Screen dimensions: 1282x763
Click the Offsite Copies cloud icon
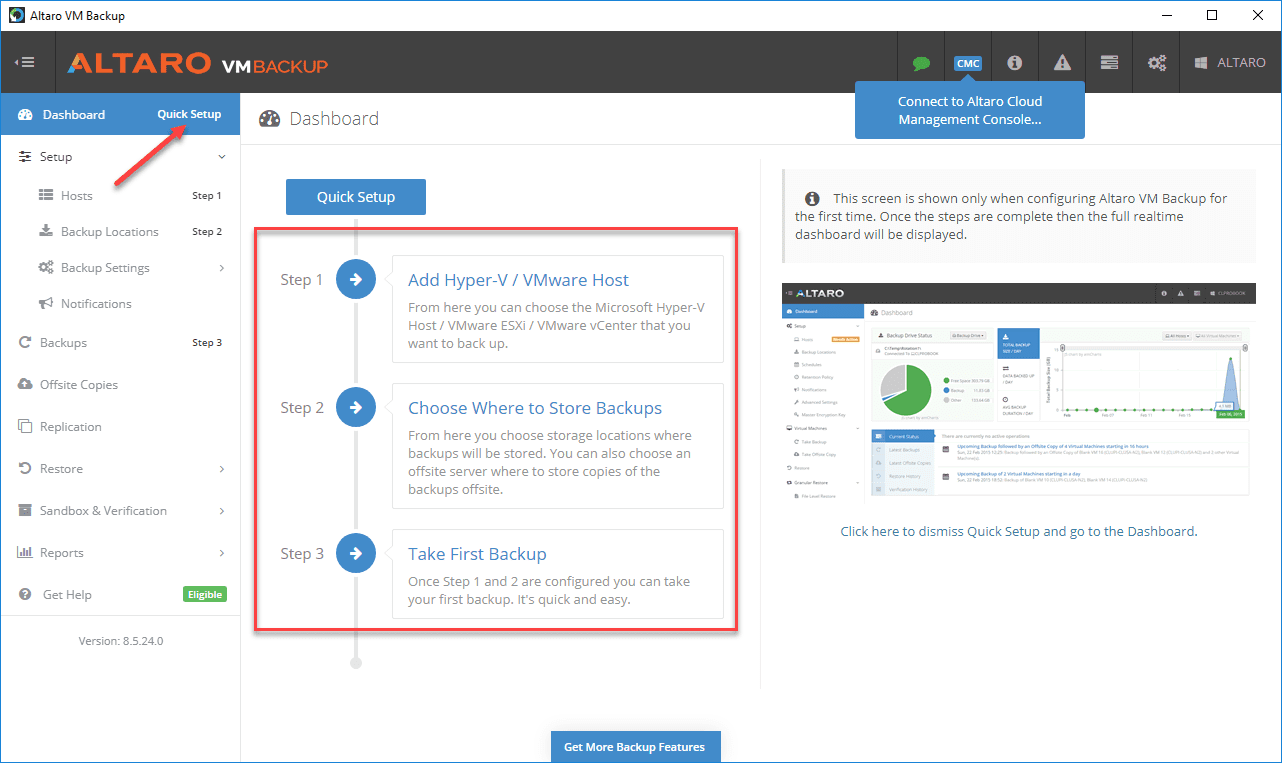(25, 385)
